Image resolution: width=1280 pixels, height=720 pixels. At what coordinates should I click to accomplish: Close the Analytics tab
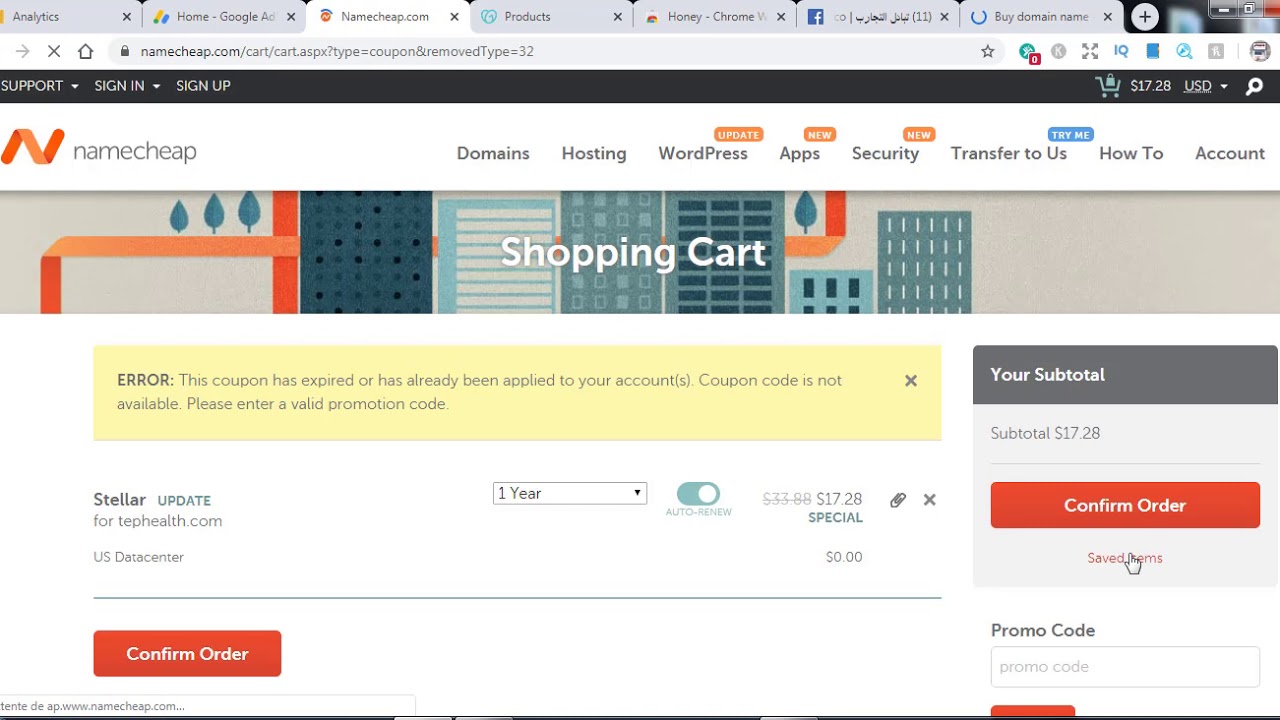[x=127, y=17]
